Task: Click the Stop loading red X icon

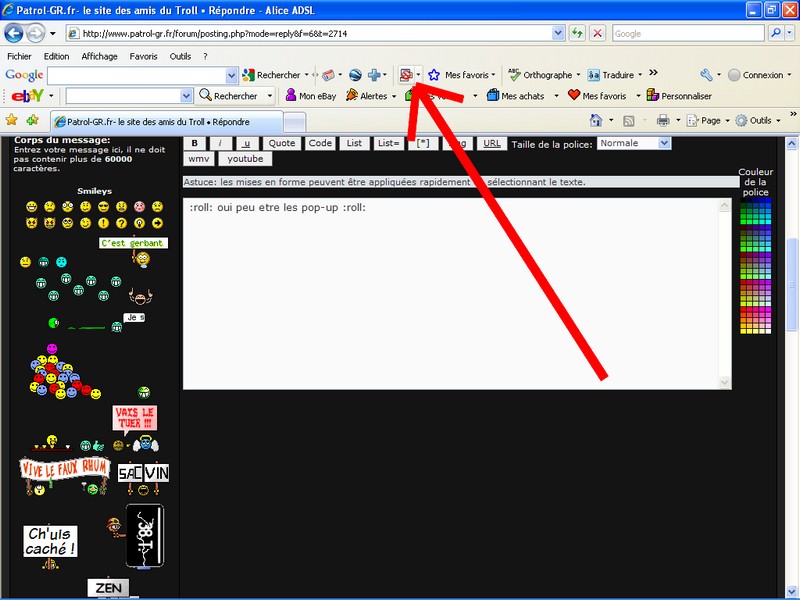Action: [597, 33]
